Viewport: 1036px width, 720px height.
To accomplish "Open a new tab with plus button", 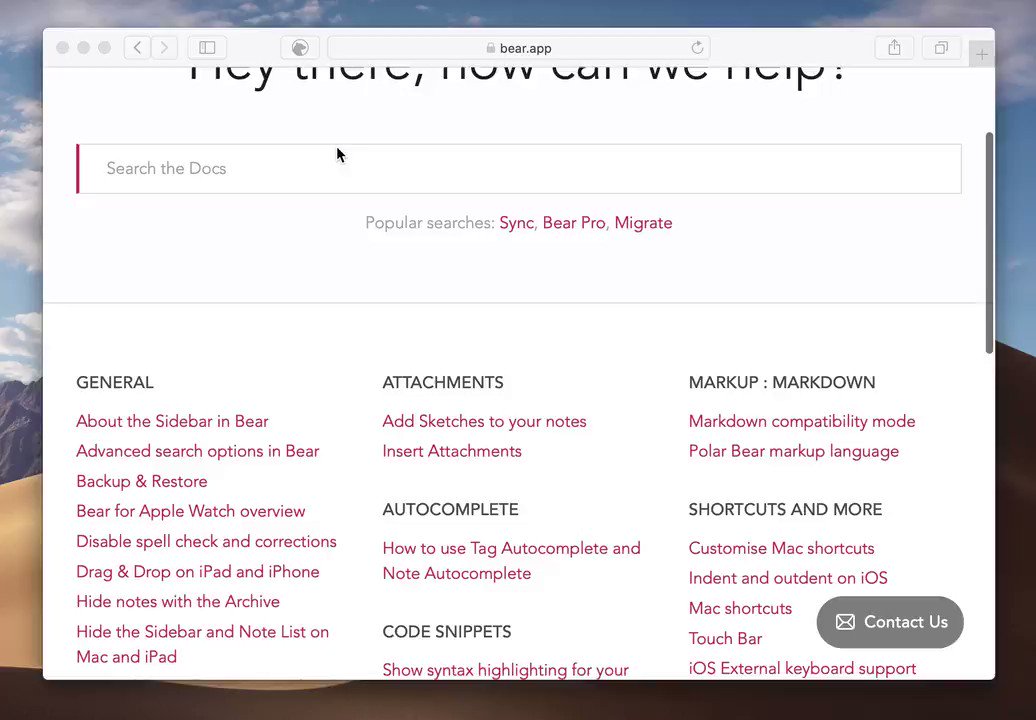I will 982,54.
